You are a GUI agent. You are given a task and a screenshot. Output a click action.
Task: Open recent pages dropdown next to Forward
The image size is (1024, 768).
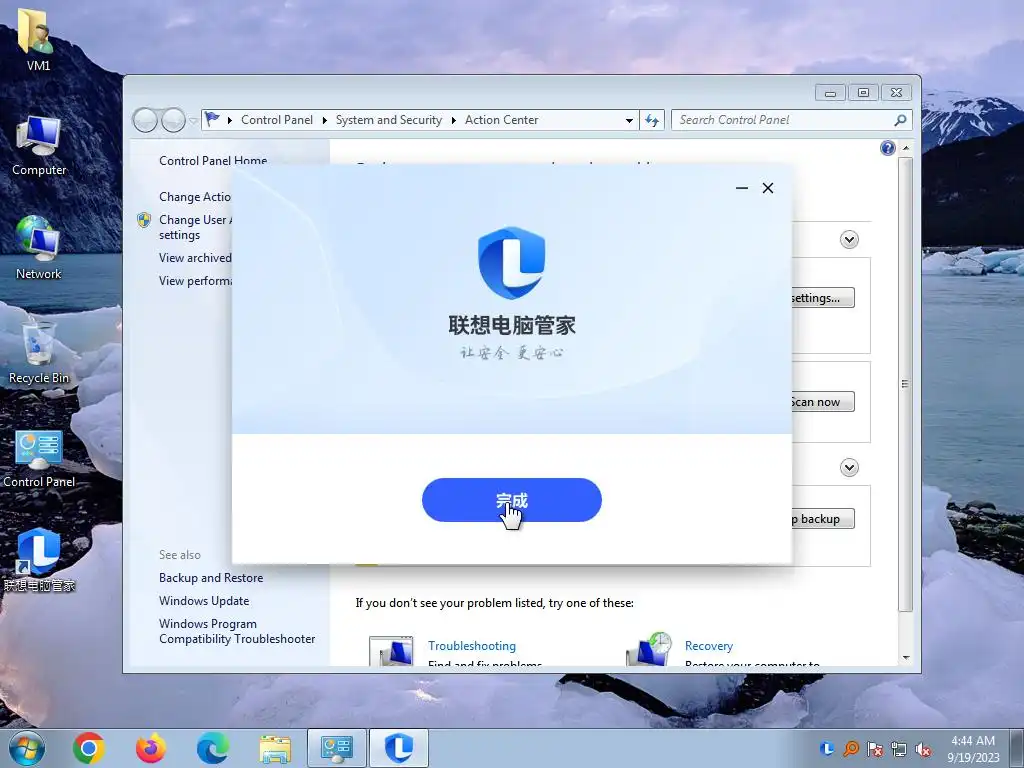(193, 121)
